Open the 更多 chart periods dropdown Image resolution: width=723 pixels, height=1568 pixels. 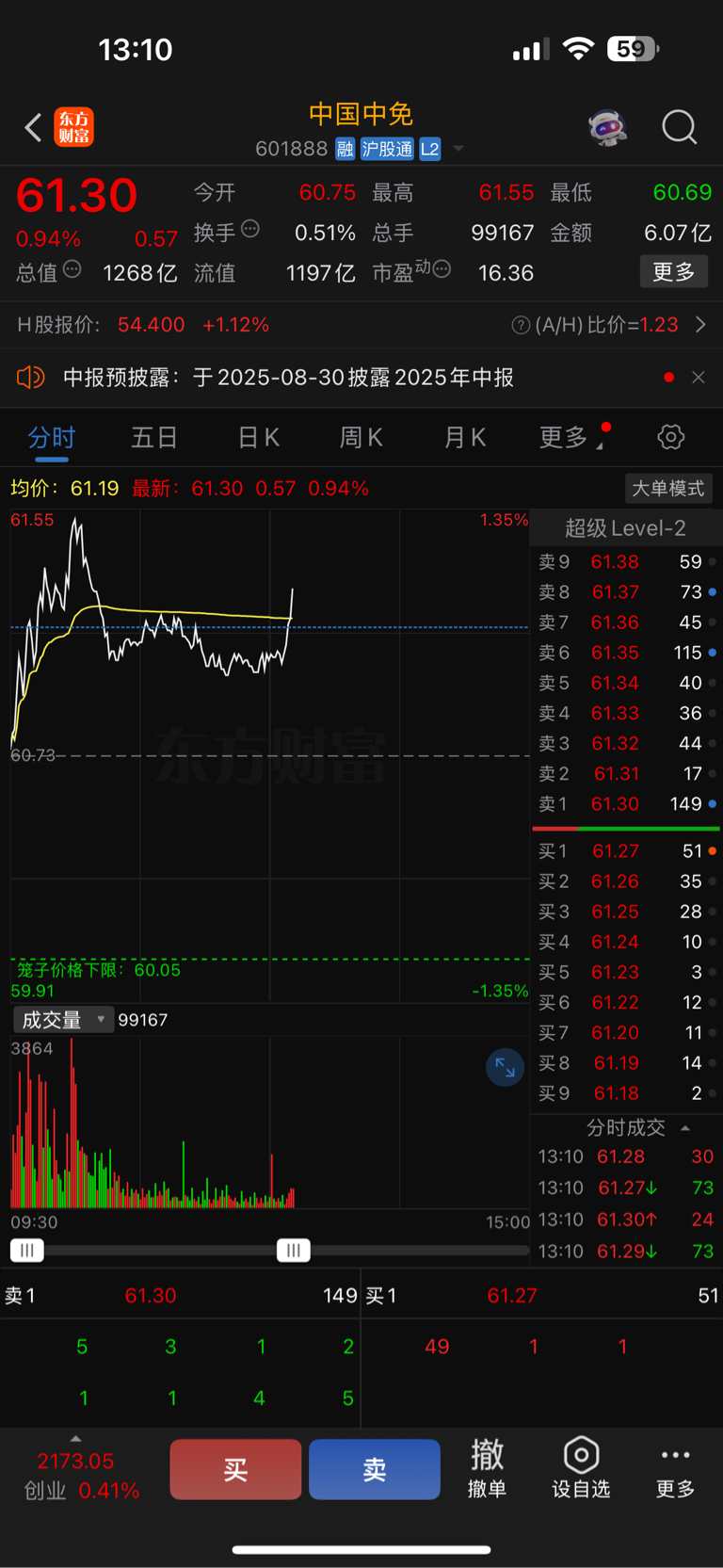point(570,438)
